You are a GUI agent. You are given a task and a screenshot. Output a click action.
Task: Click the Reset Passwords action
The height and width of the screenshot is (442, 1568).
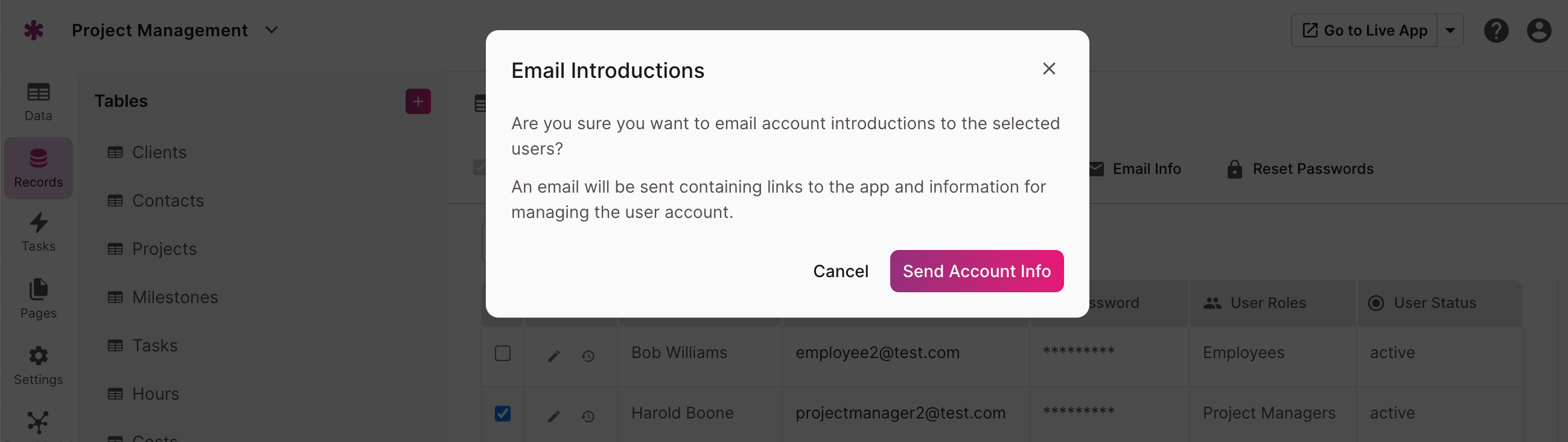1299,168
